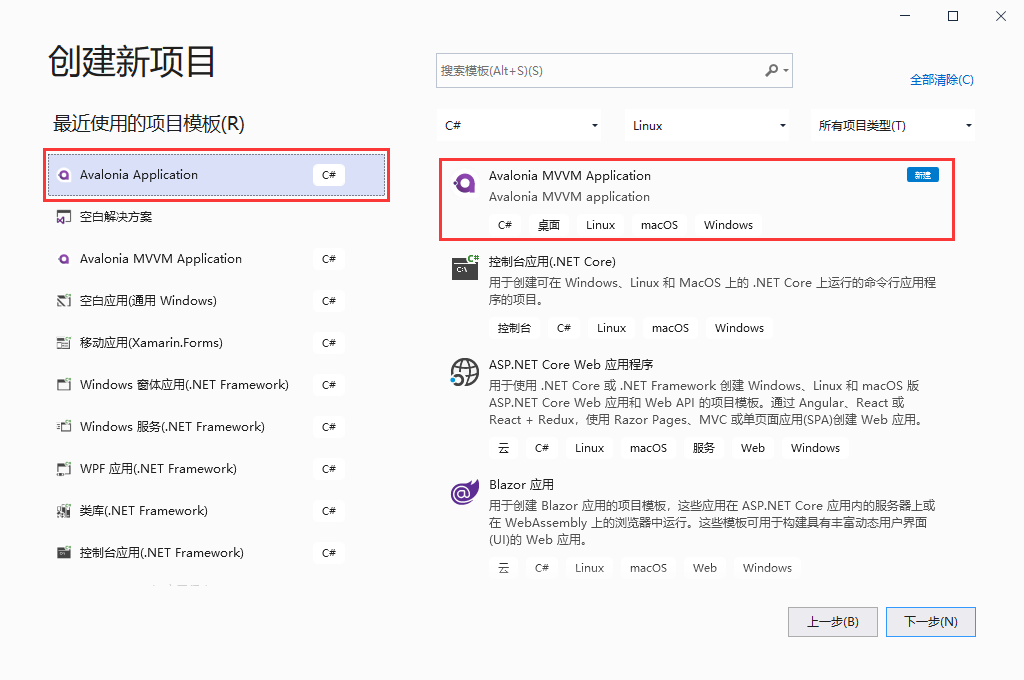The width and height of the screenshot is (1024, 680).
Task: Select Avalonia MVVM Application in recent templates
Action: 216,259
